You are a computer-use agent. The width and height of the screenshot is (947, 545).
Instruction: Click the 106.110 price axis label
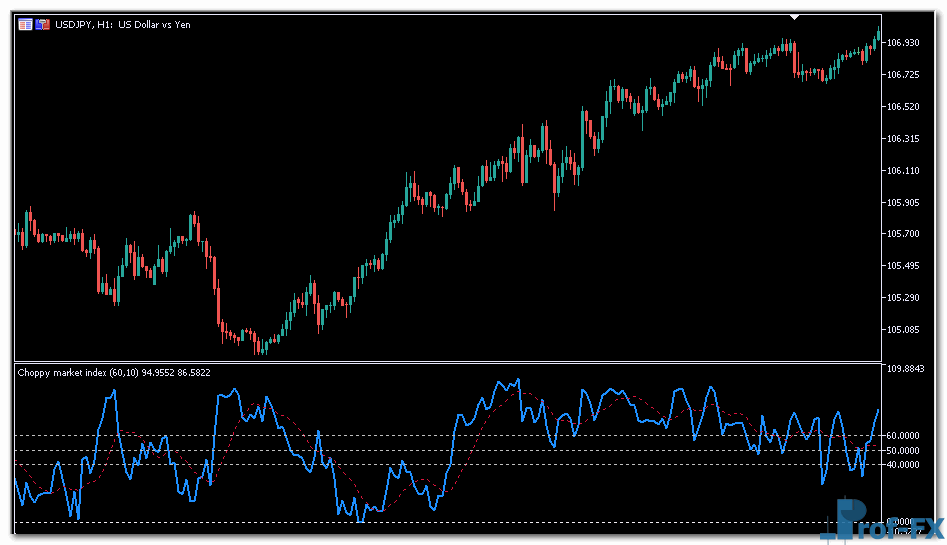(x=902, y=171)
